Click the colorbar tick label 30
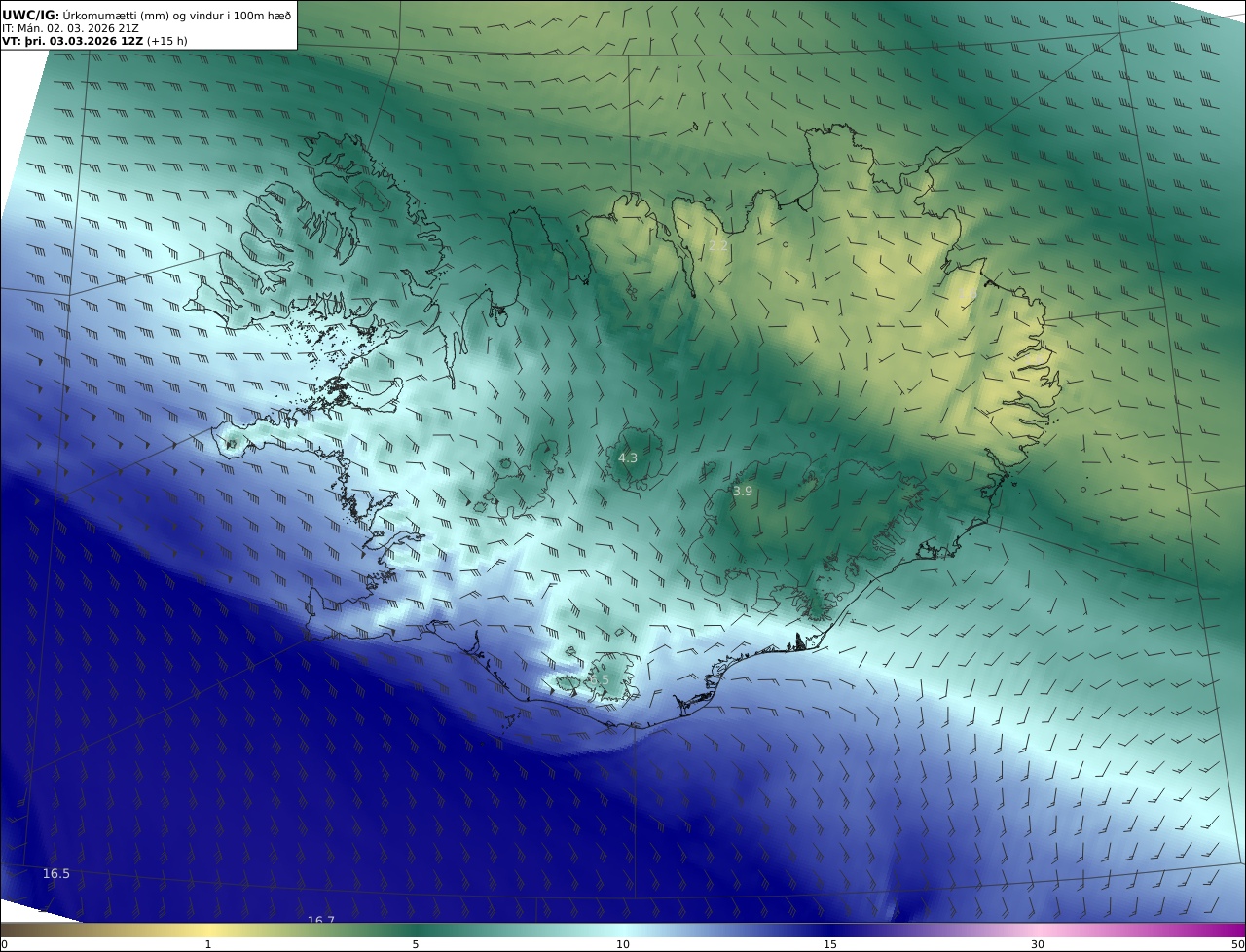Image resolution: width=1246 pixels, height=952 pixels. pos(1038,944)
